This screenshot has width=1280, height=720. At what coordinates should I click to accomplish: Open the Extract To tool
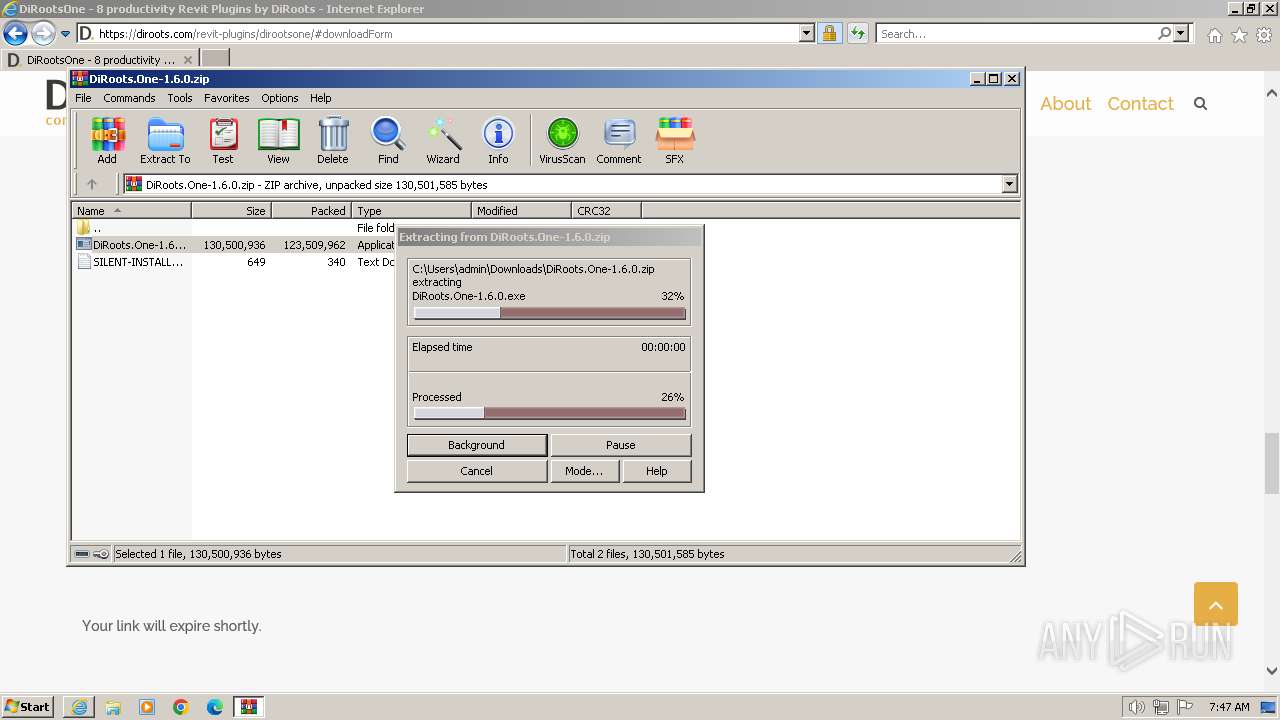pos(165,140)
